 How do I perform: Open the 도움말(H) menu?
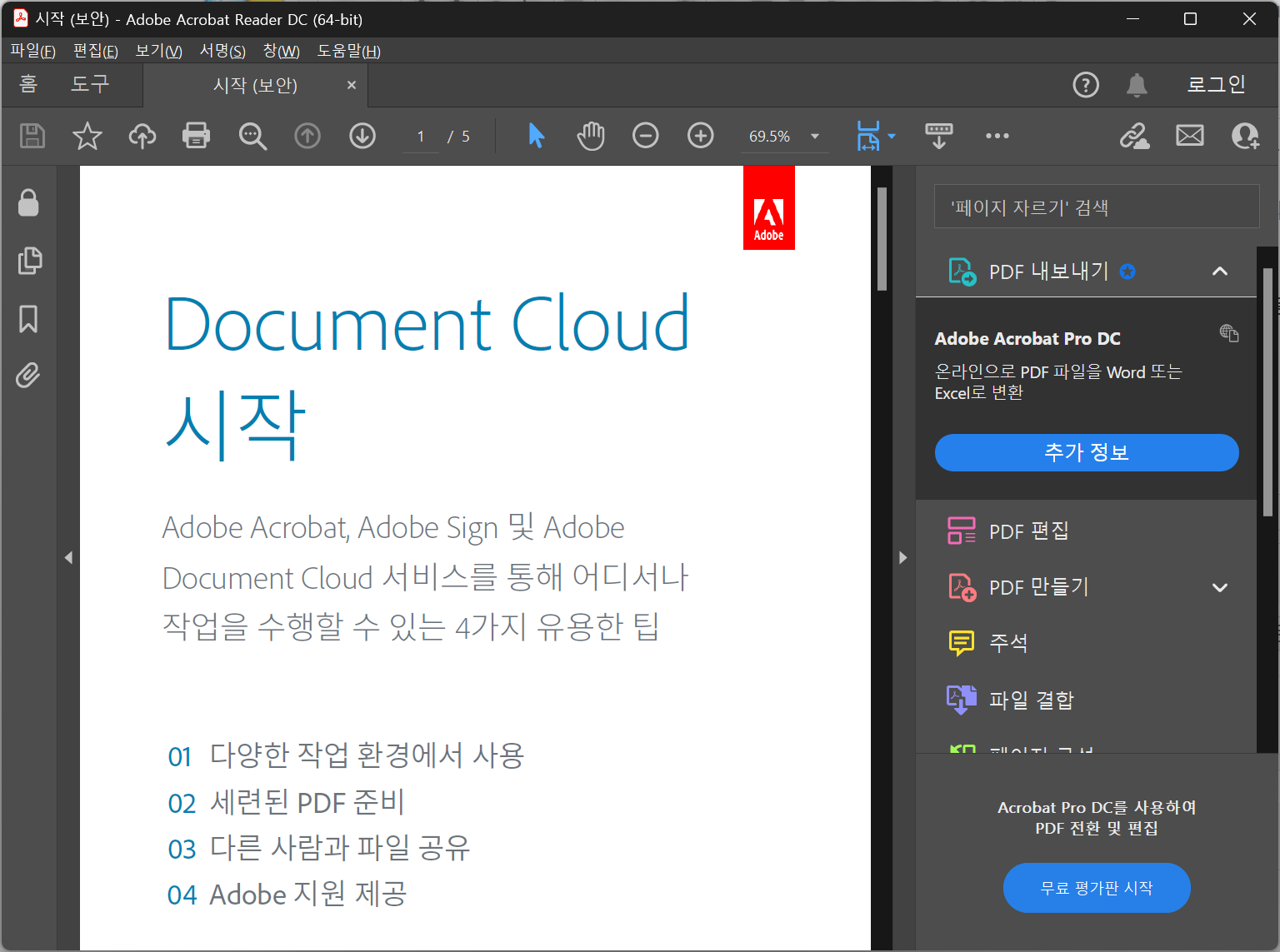(x=349, y=51)
